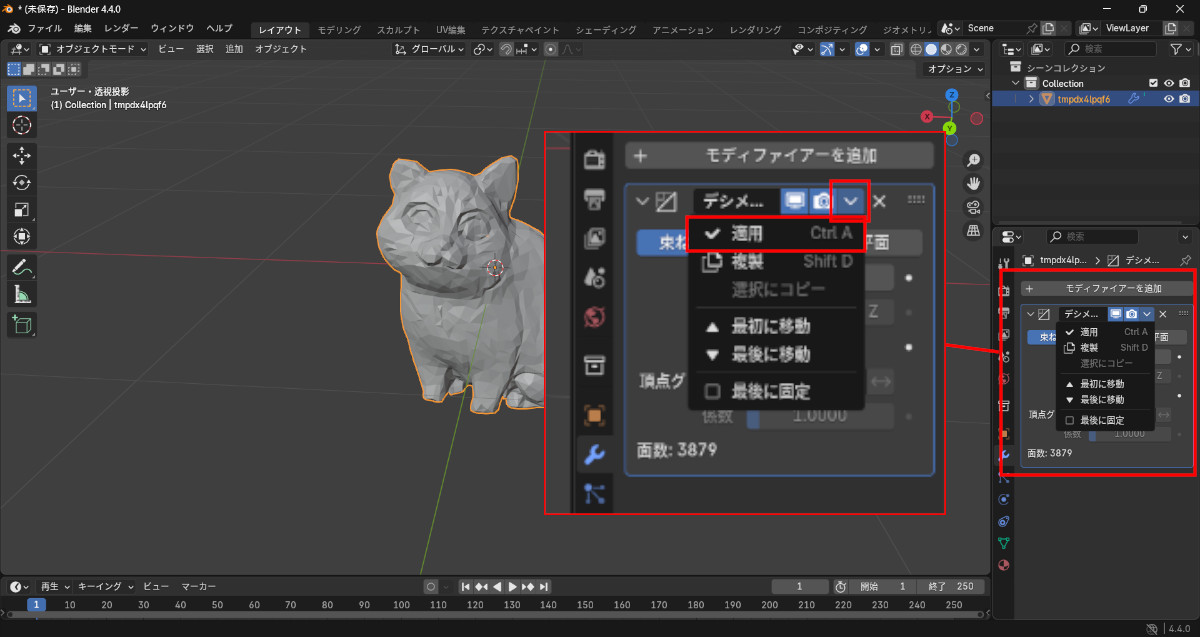Toggle camera view with the camera gizmo
Image resolution: width=1200 pixels, height=637 pixels.
[x=974, y=207]
